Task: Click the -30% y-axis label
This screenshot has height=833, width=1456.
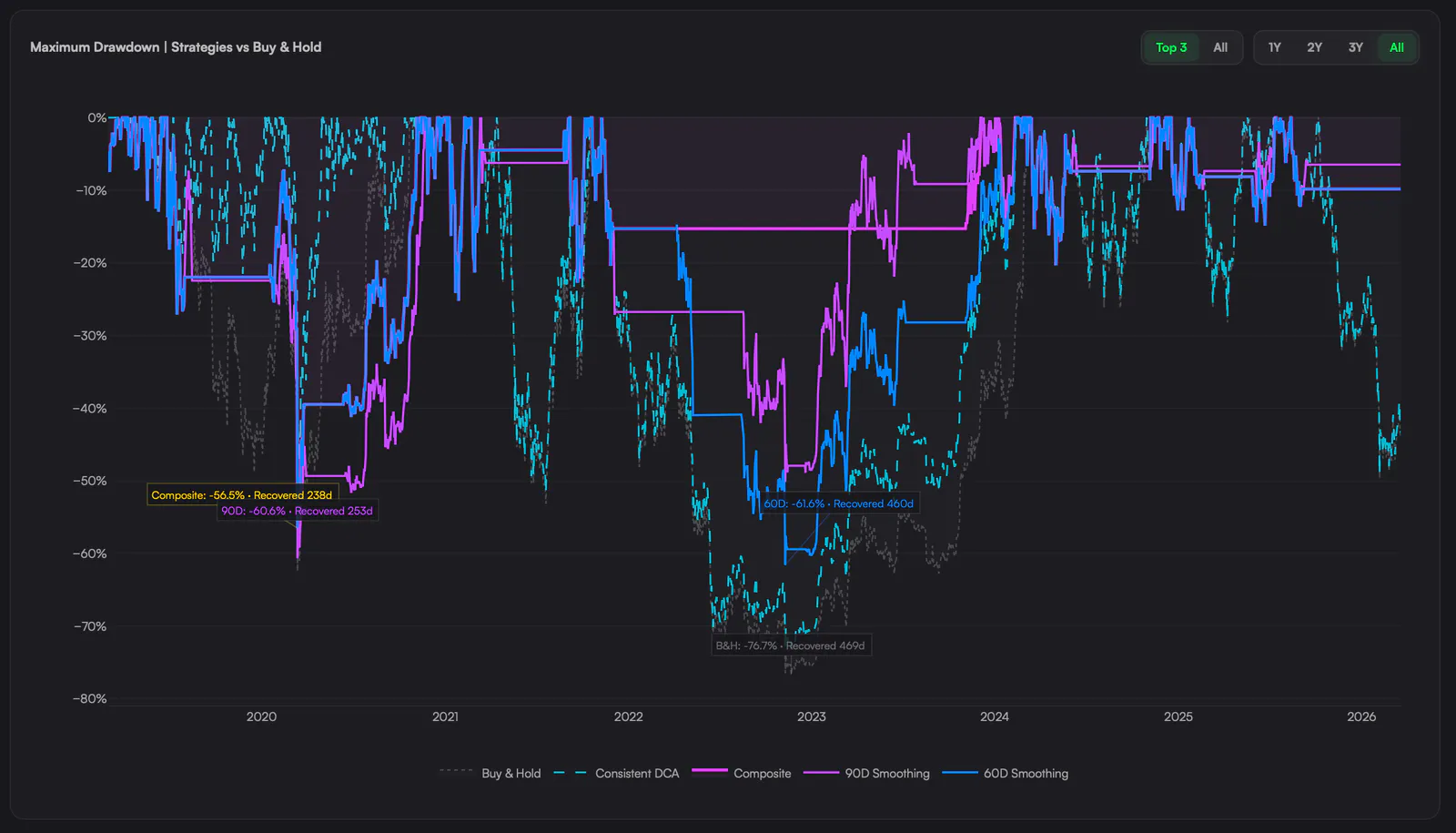Action: point(90,335)
